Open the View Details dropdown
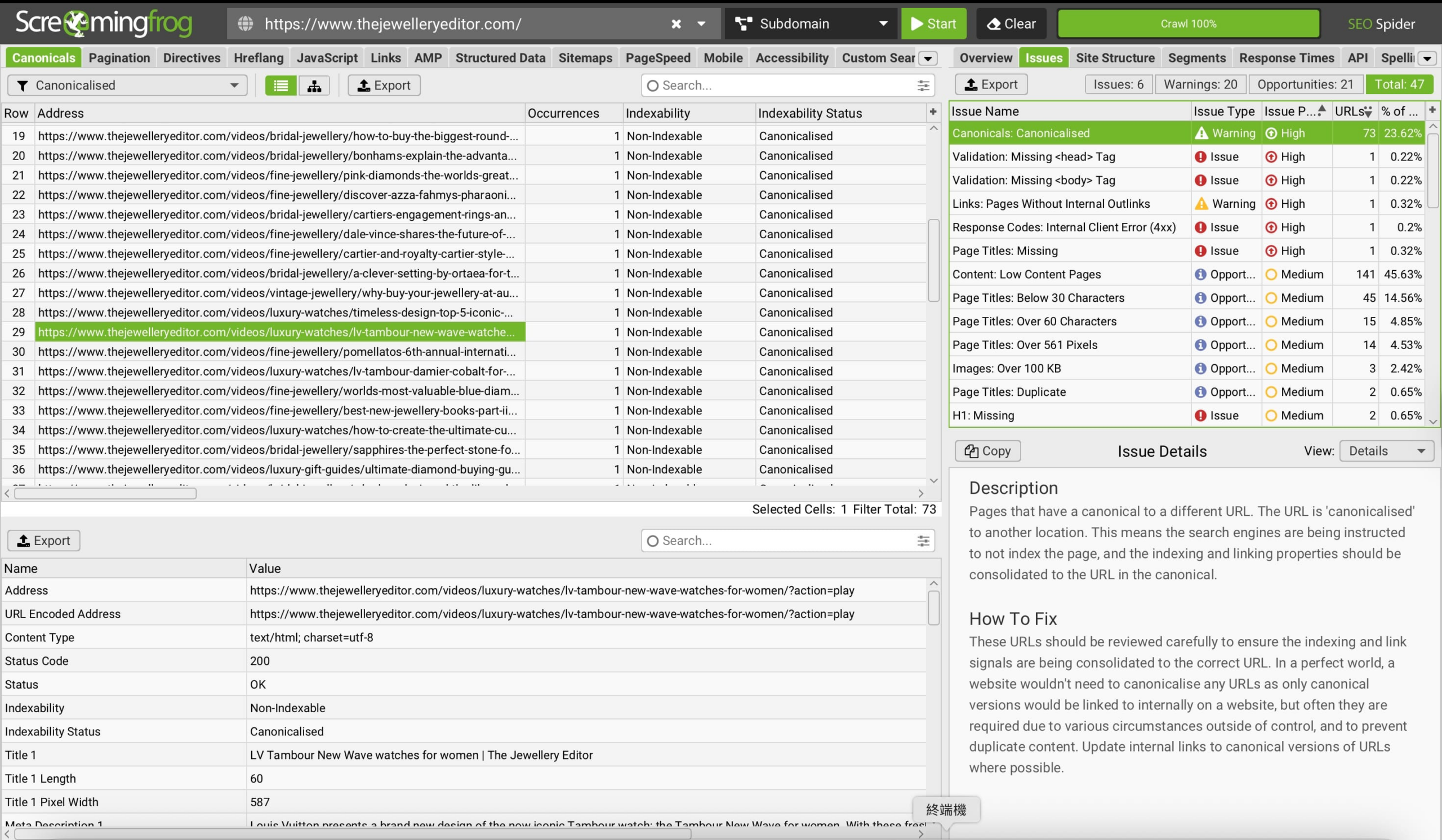Image resolution: width=1442 pixels, height=840 pixels. (x=1386, y=451)
